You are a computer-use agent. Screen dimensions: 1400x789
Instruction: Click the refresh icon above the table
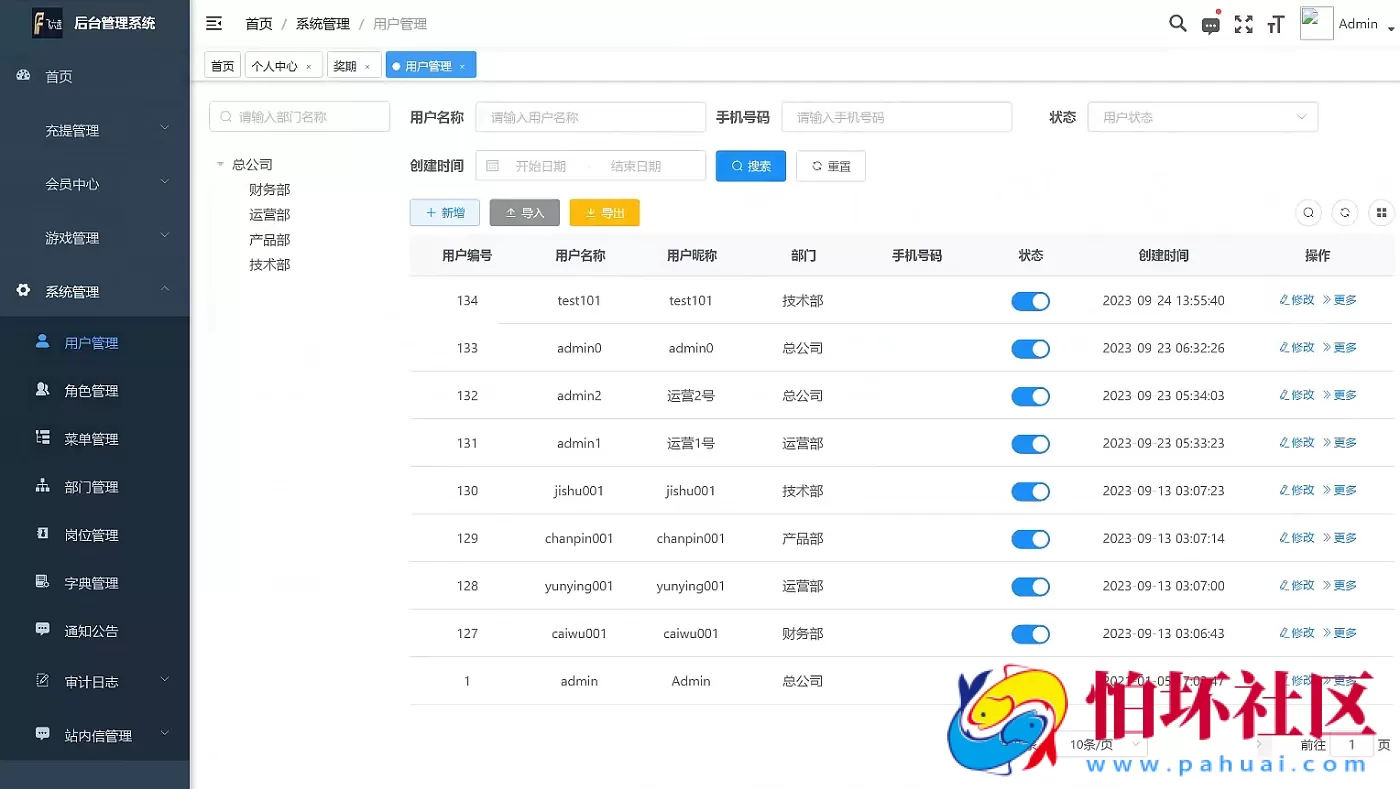coord(1344,212)
